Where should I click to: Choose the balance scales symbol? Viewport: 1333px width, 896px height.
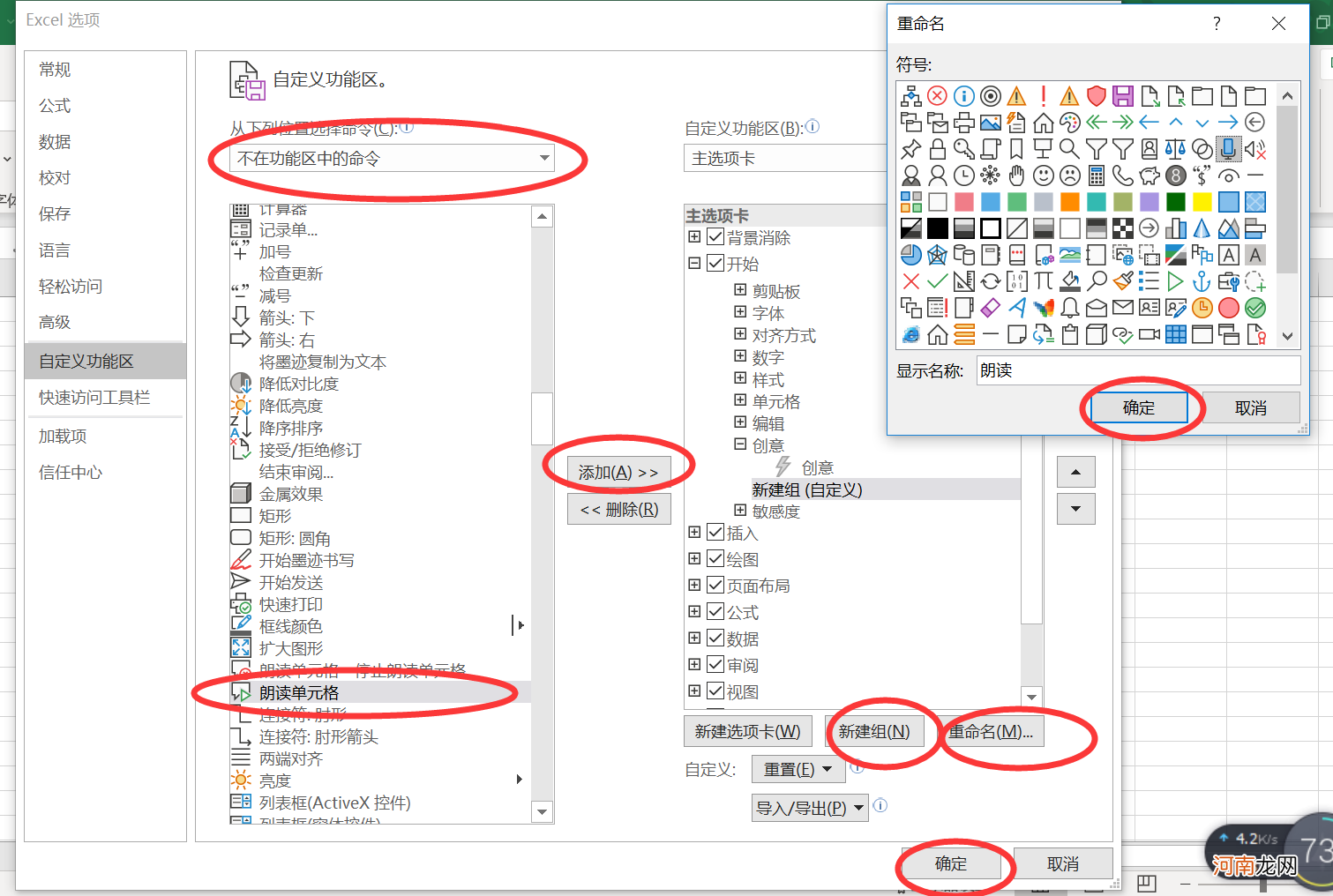(x=1175, y=149)
